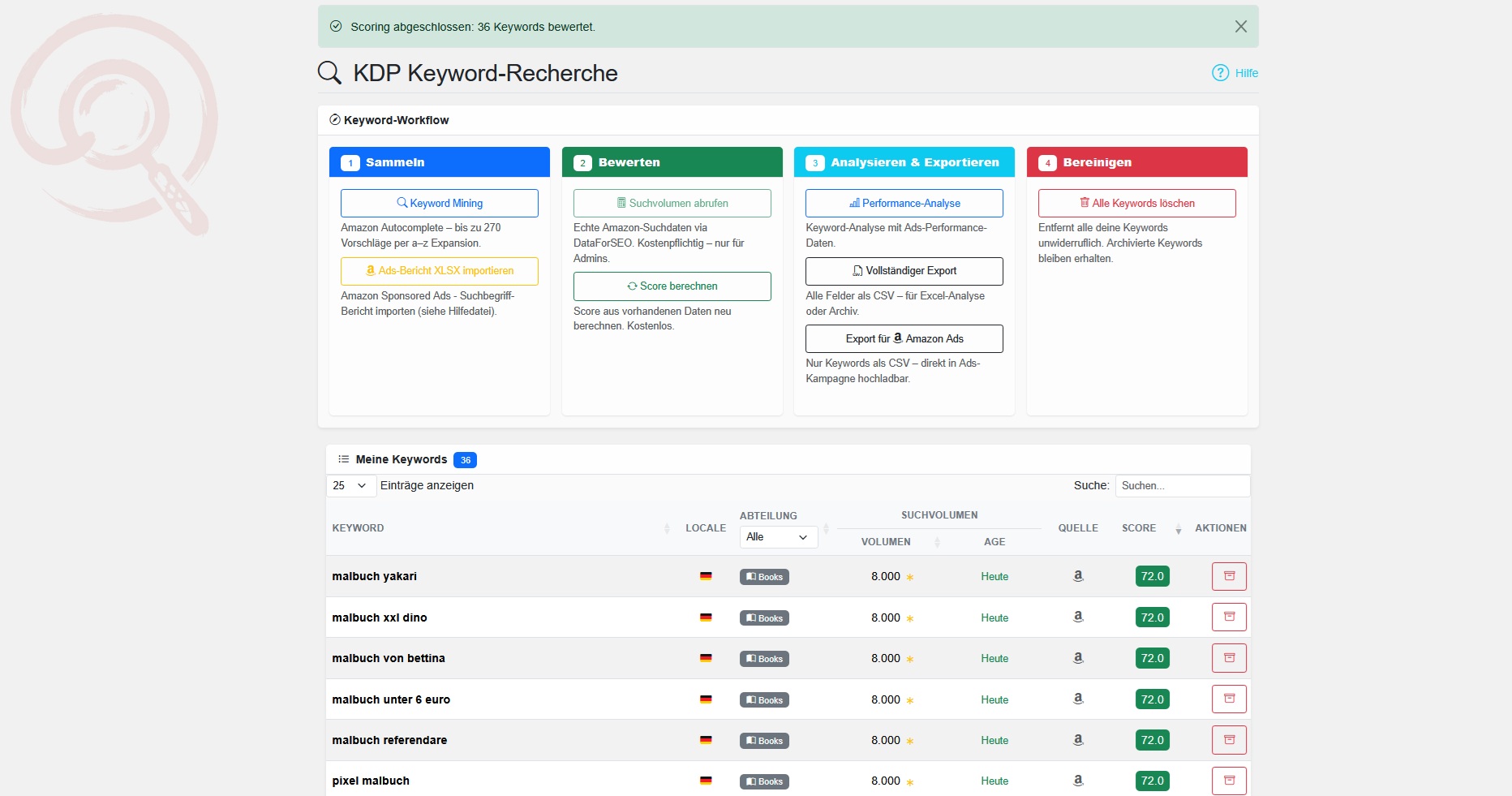Select keyword text malbuch unter 6 euro
Image resolution: width=1512 pixels, height=796 pixels.
click(391, 699)
